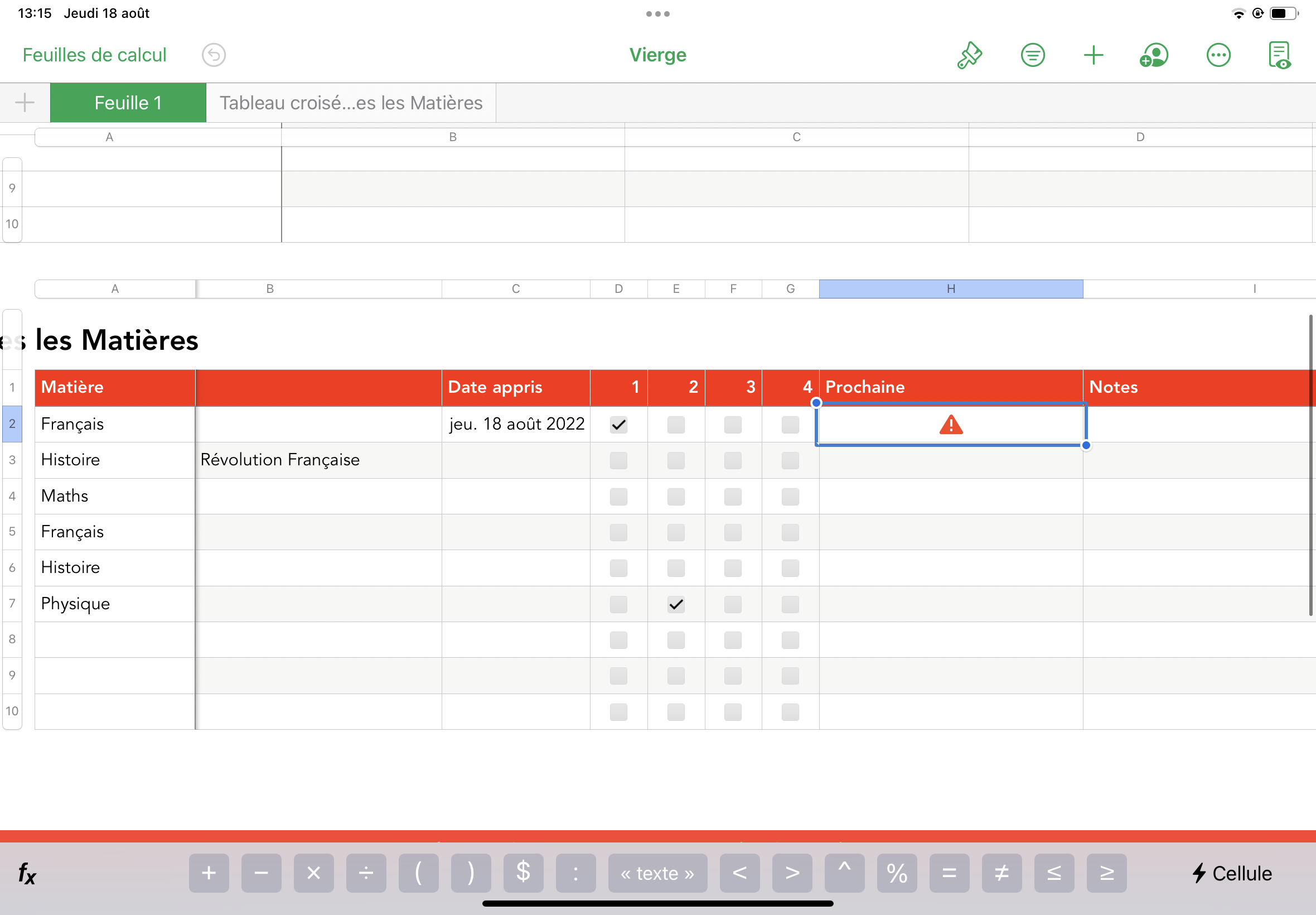This screenshot has height=915, width=1316.
Task: Open collaboration sharing via add-person icon
Action: tap(1154, 55)
